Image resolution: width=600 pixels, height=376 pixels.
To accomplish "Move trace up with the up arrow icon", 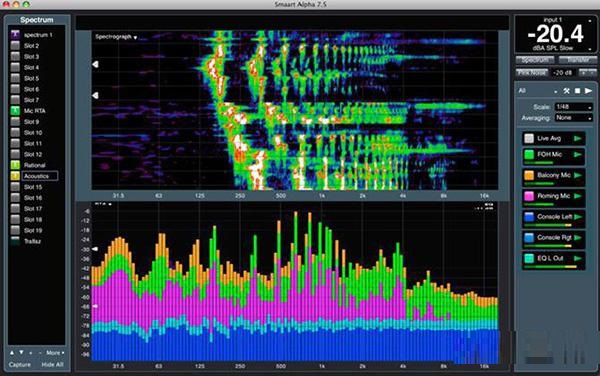I will click(x=12, y=352).
